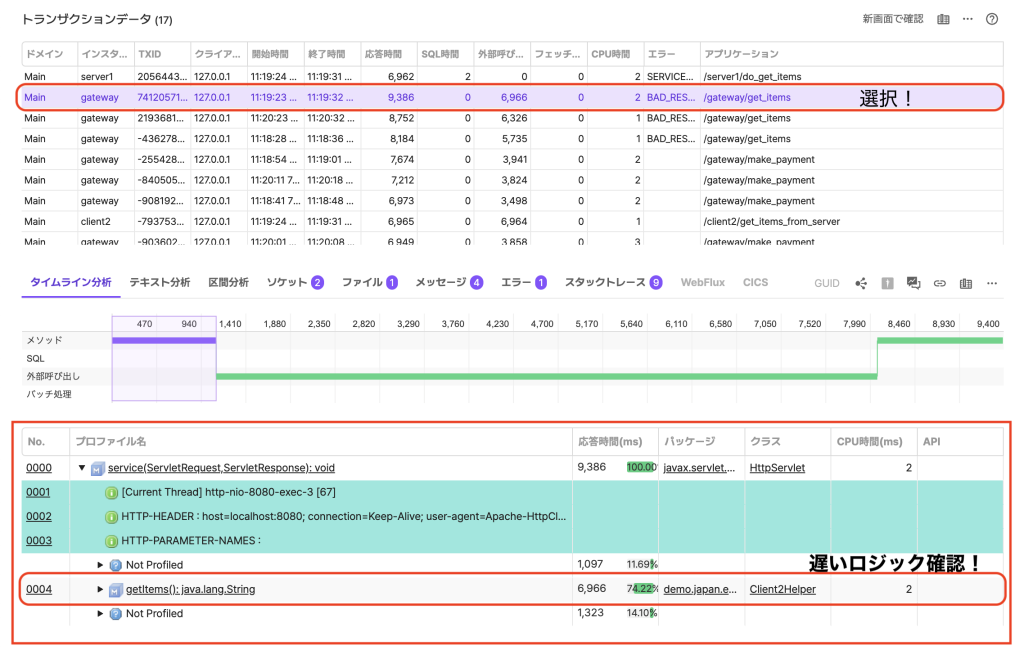The height and width of the screenshot is (659, 1024).
Task: Click the info icon on HTTP-HEADER row
Action: pyautogui.click(x=111, y=516)
